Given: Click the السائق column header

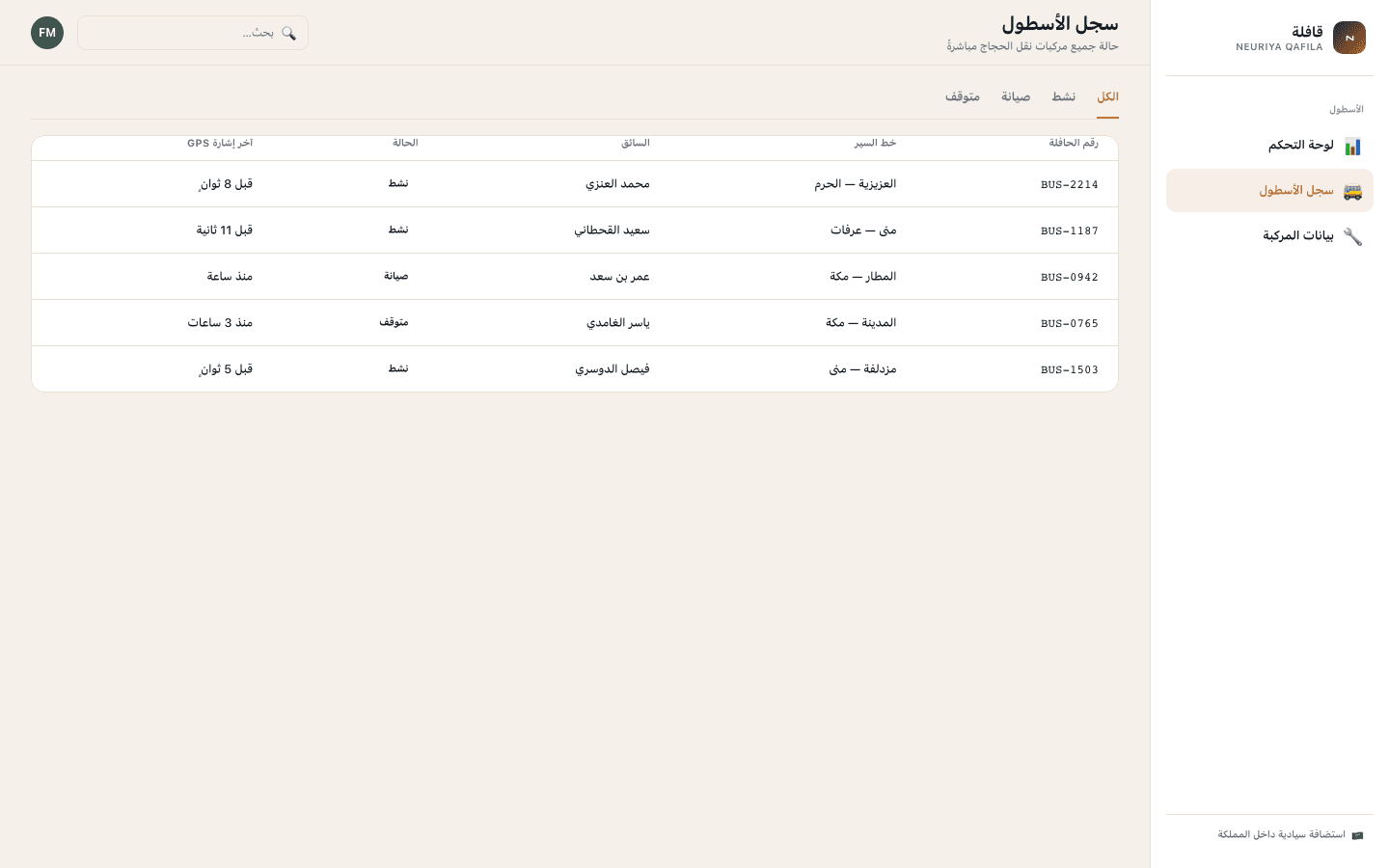Looking at the screenshot, I should click(x=636, y=143).
